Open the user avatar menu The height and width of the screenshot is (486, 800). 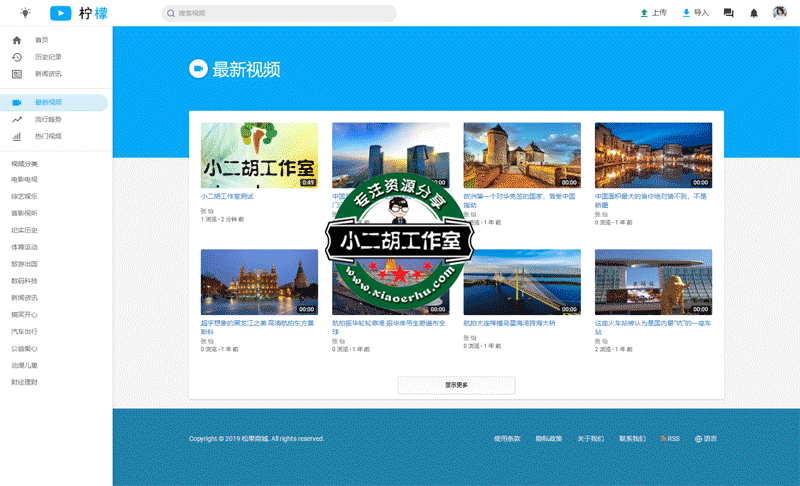(780, 13)
